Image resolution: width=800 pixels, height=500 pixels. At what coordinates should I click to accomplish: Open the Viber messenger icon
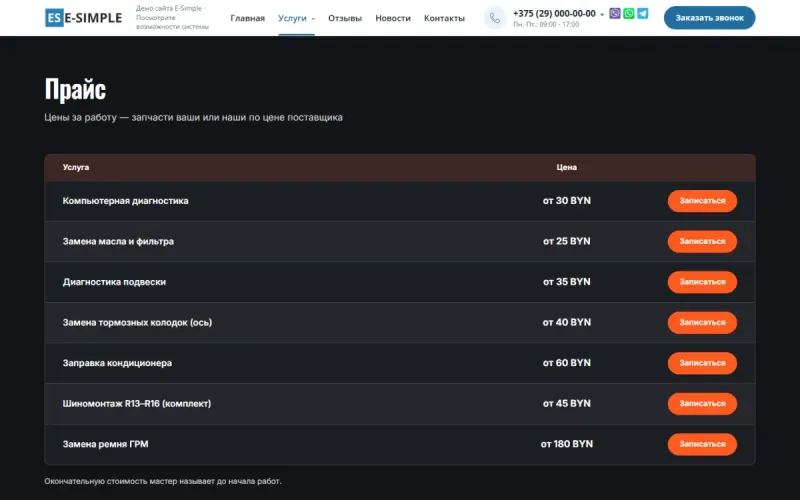coord(615,13)
